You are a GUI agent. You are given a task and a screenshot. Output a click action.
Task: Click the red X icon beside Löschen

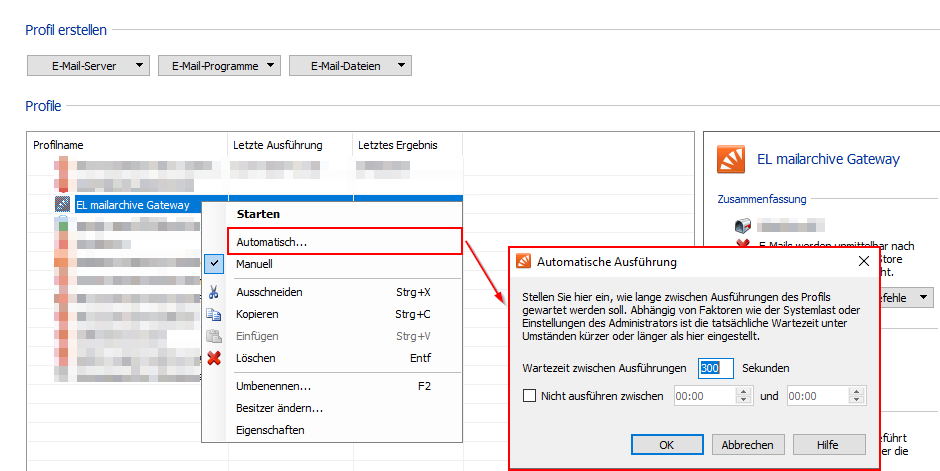(x=214, y=358)
